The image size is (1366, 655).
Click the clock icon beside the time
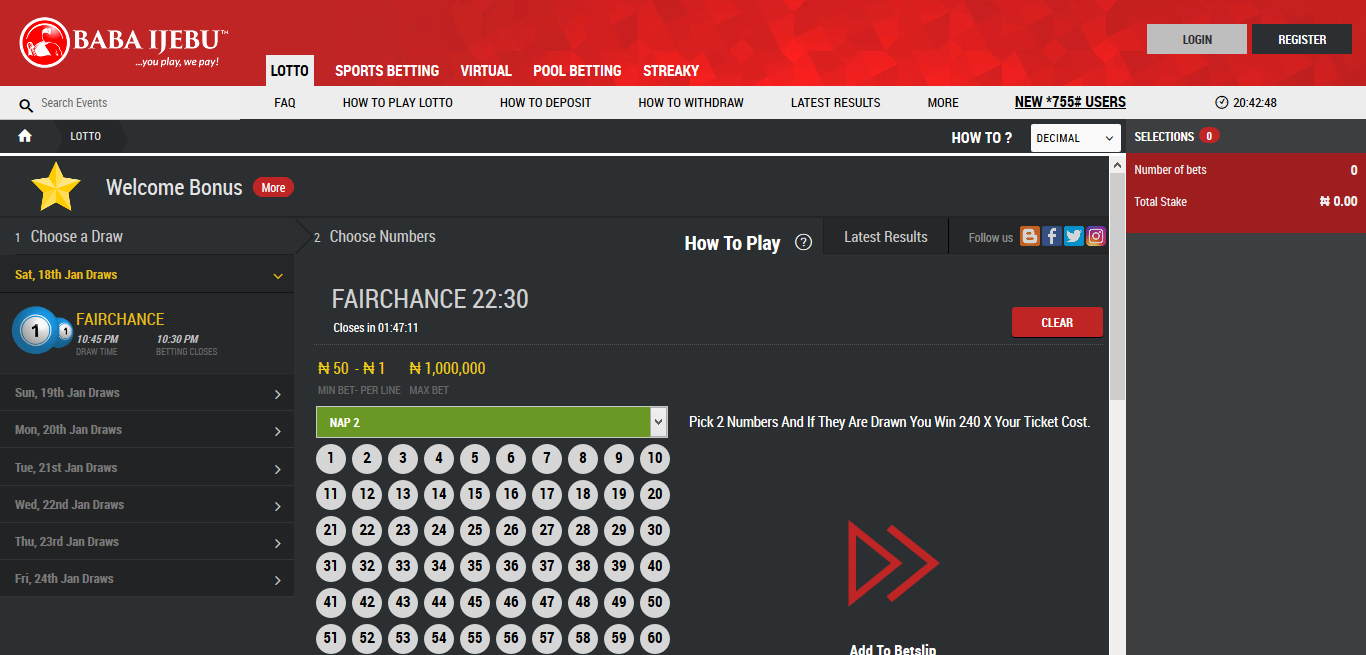click(x=1221, y=102)
